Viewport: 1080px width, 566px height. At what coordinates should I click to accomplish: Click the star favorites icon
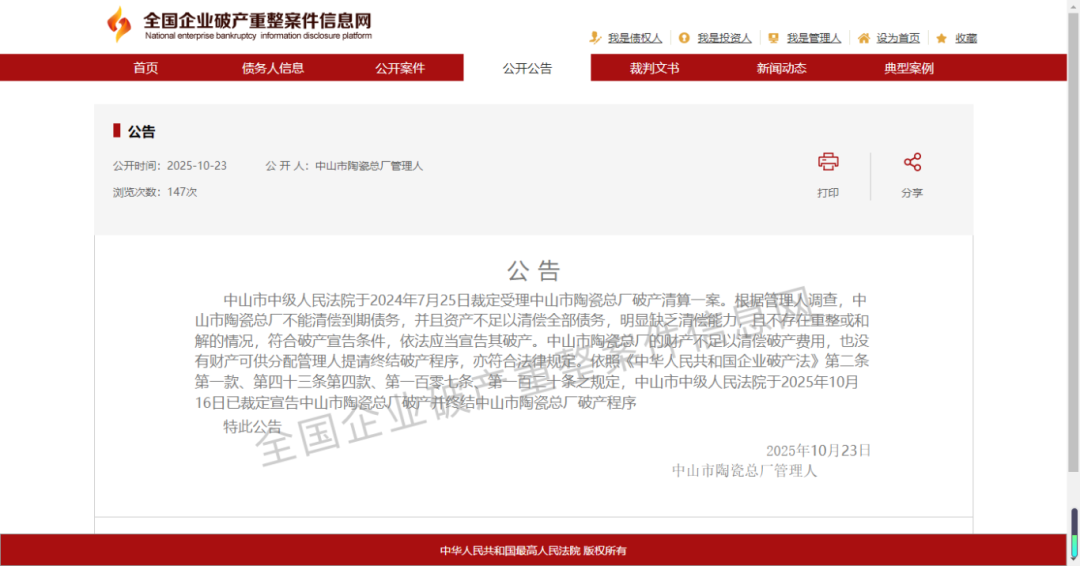tap(942, 38)
